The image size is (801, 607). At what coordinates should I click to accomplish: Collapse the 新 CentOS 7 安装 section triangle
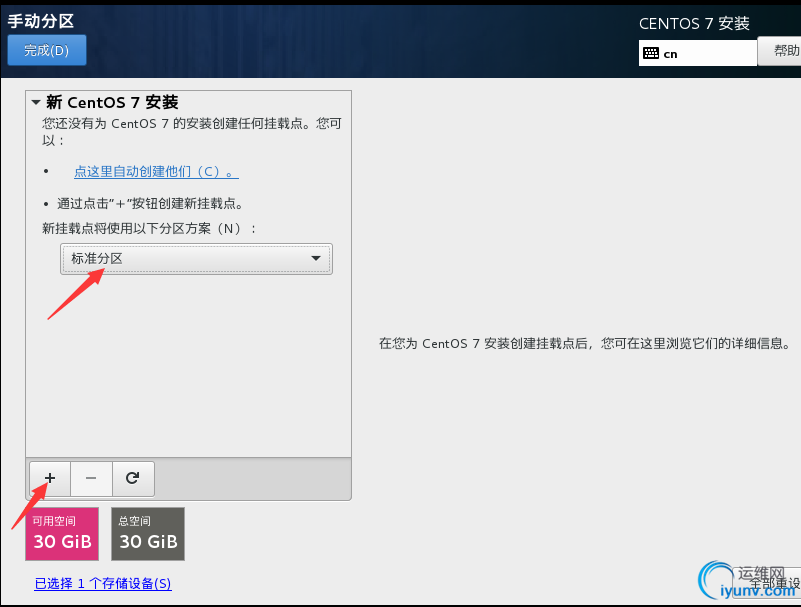(x=36, y=102)
